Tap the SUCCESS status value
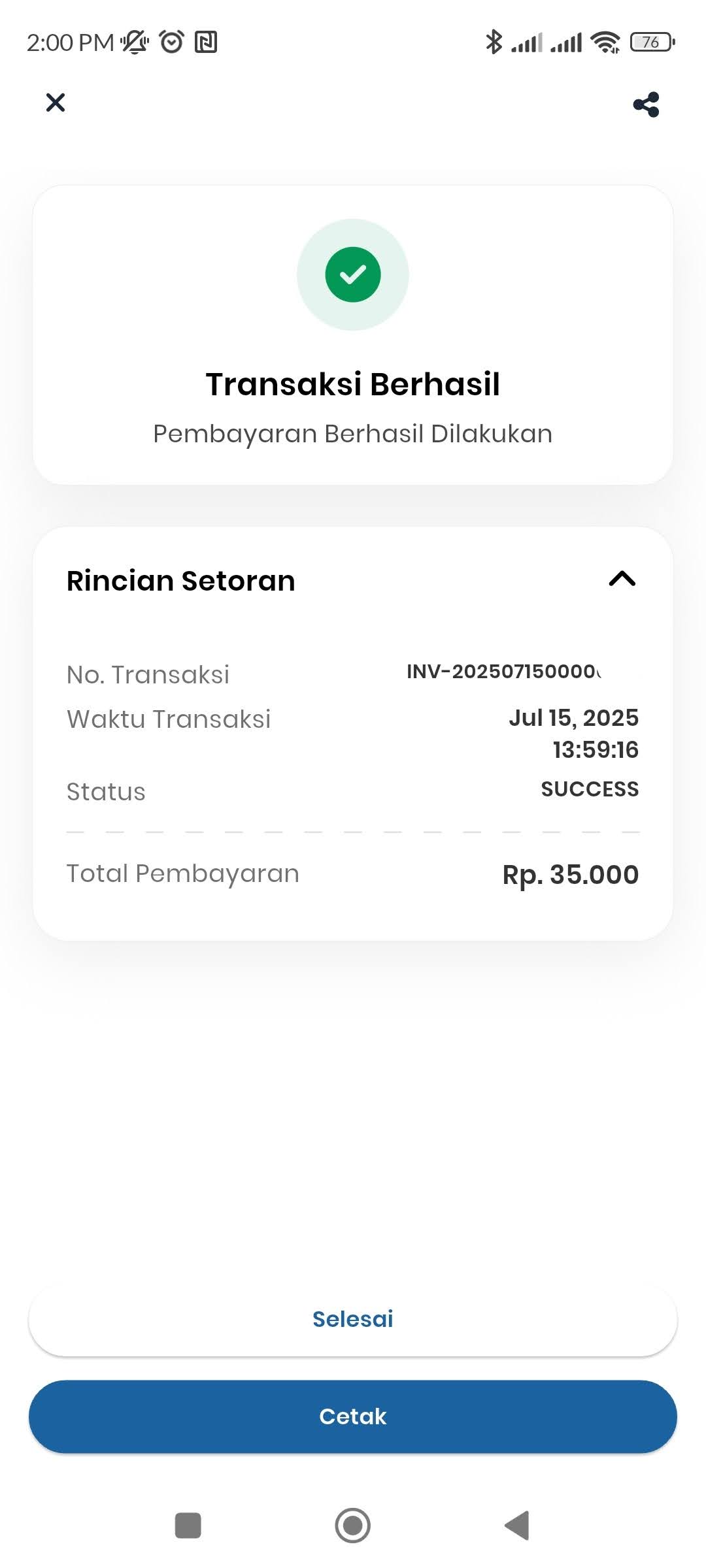 (x=590, y=789)
